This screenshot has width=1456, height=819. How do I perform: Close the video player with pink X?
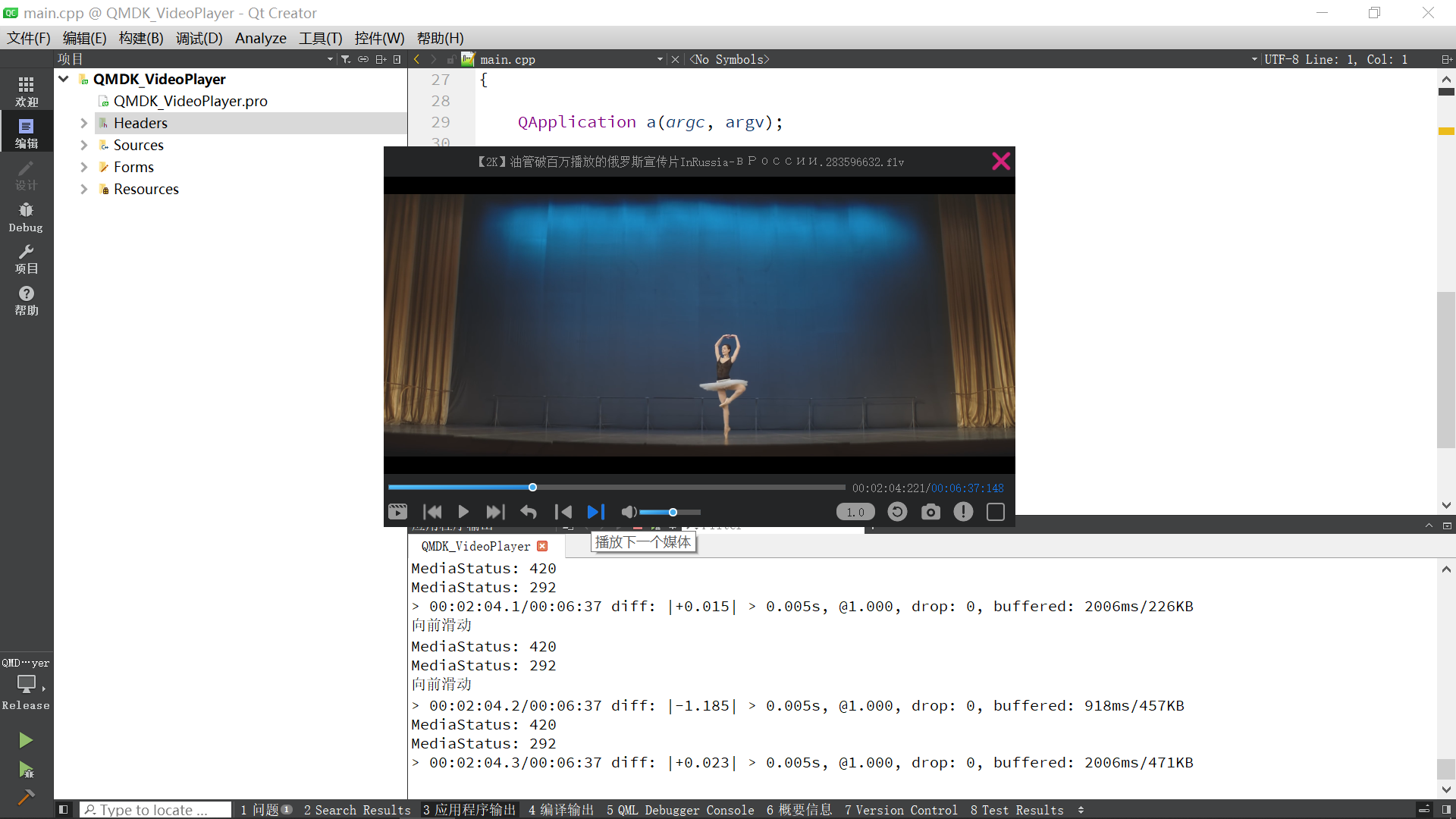pyautogui.click(x=1000, y=161)
